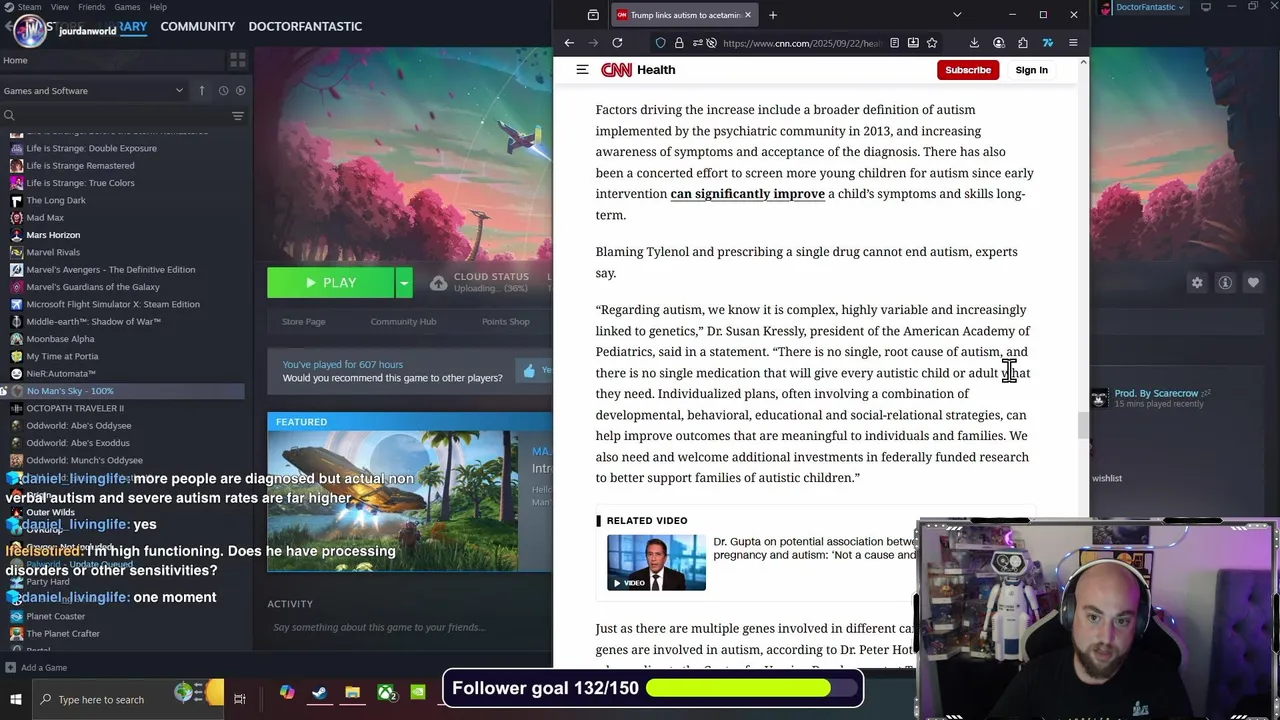This screenshot has width=1280, height=720.
Task: Open Firefox application hamburger menu
Action: (x=1073, y=43)
